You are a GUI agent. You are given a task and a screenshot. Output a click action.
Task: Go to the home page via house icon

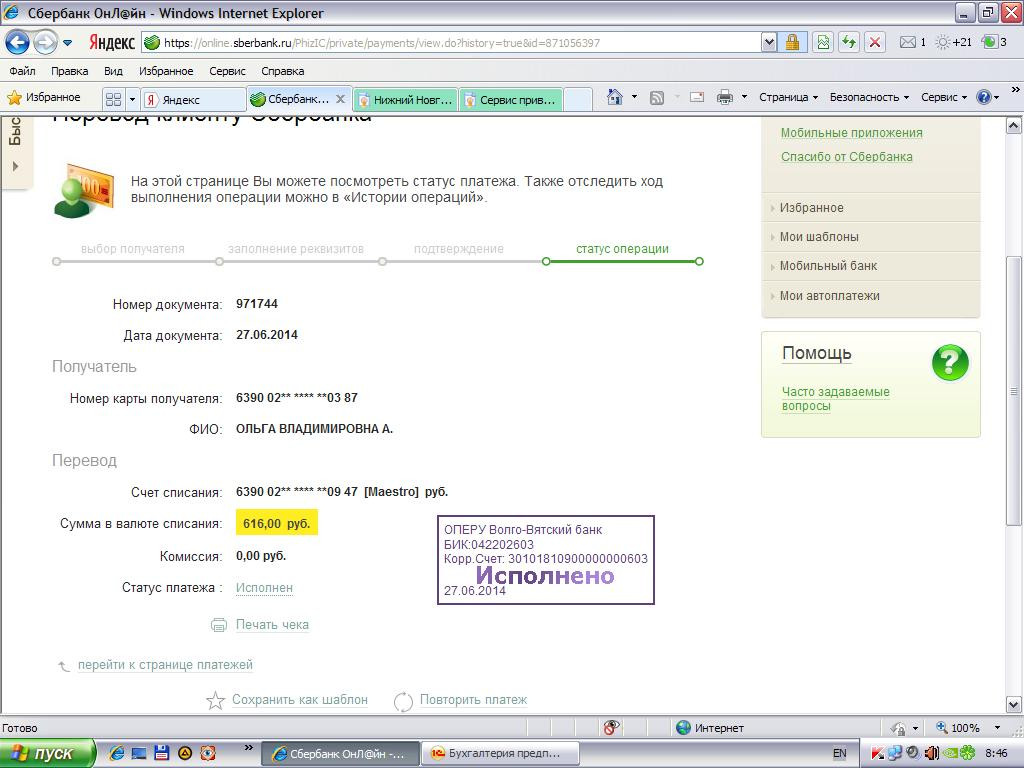(615, 97)
